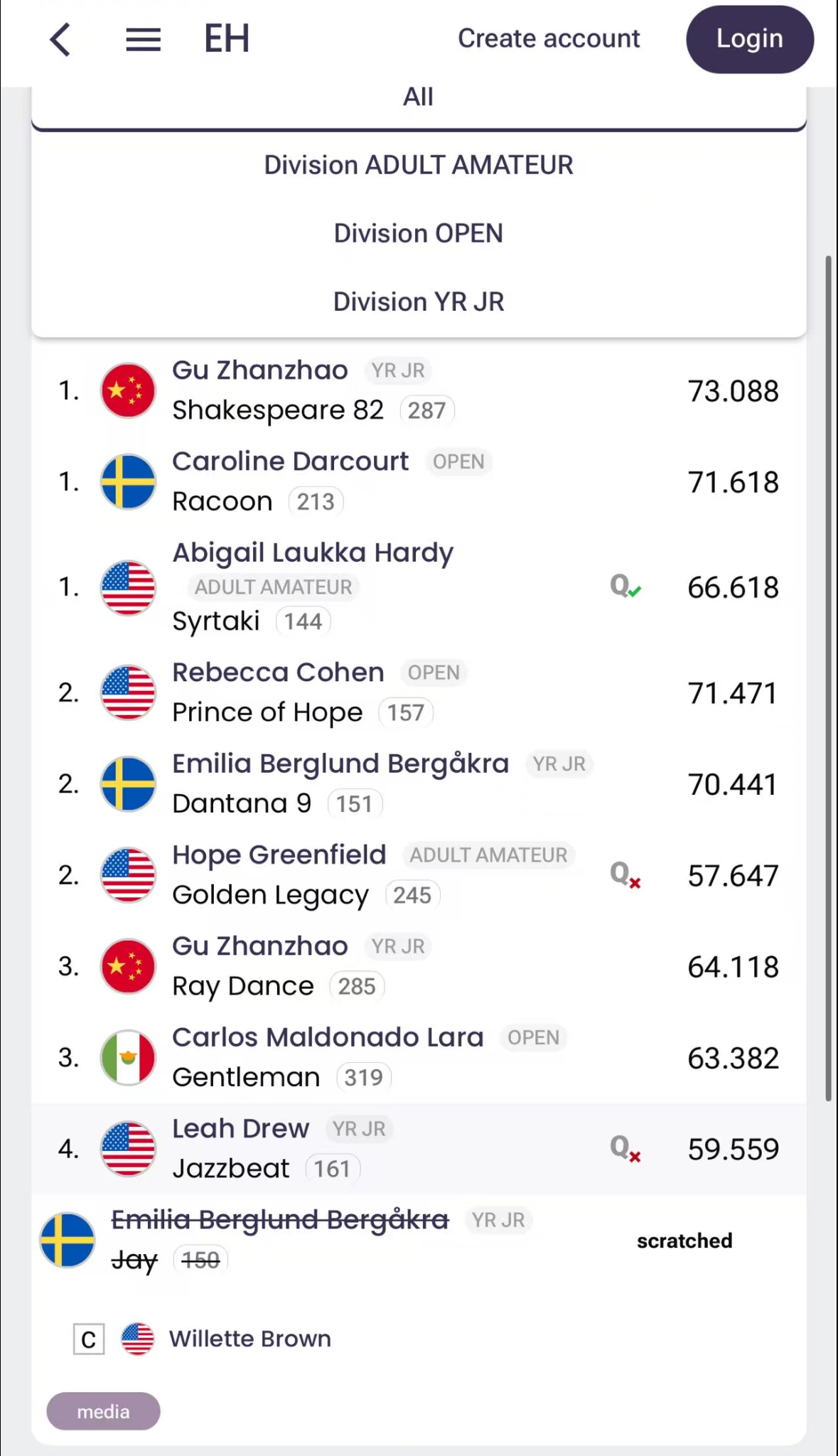Open the hamburger menu
Viewport: 838px width, 1456px height.
[x=143, y=39]
